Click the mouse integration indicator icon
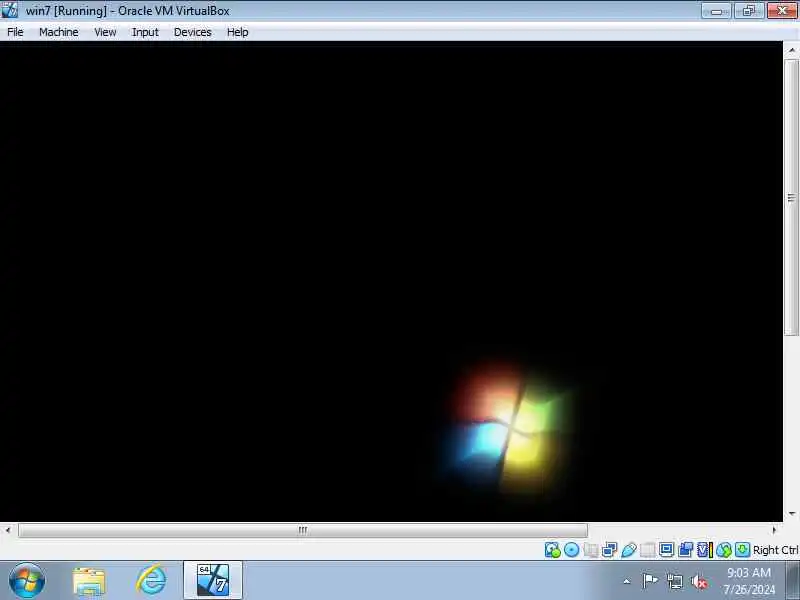Image resolution: width=800 pixels, height=600 pixels. point(723,549)
